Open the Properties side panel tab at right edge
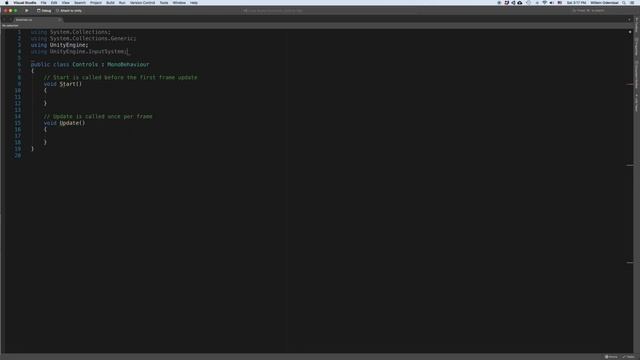The image size is (640, 360). (636, 47)
